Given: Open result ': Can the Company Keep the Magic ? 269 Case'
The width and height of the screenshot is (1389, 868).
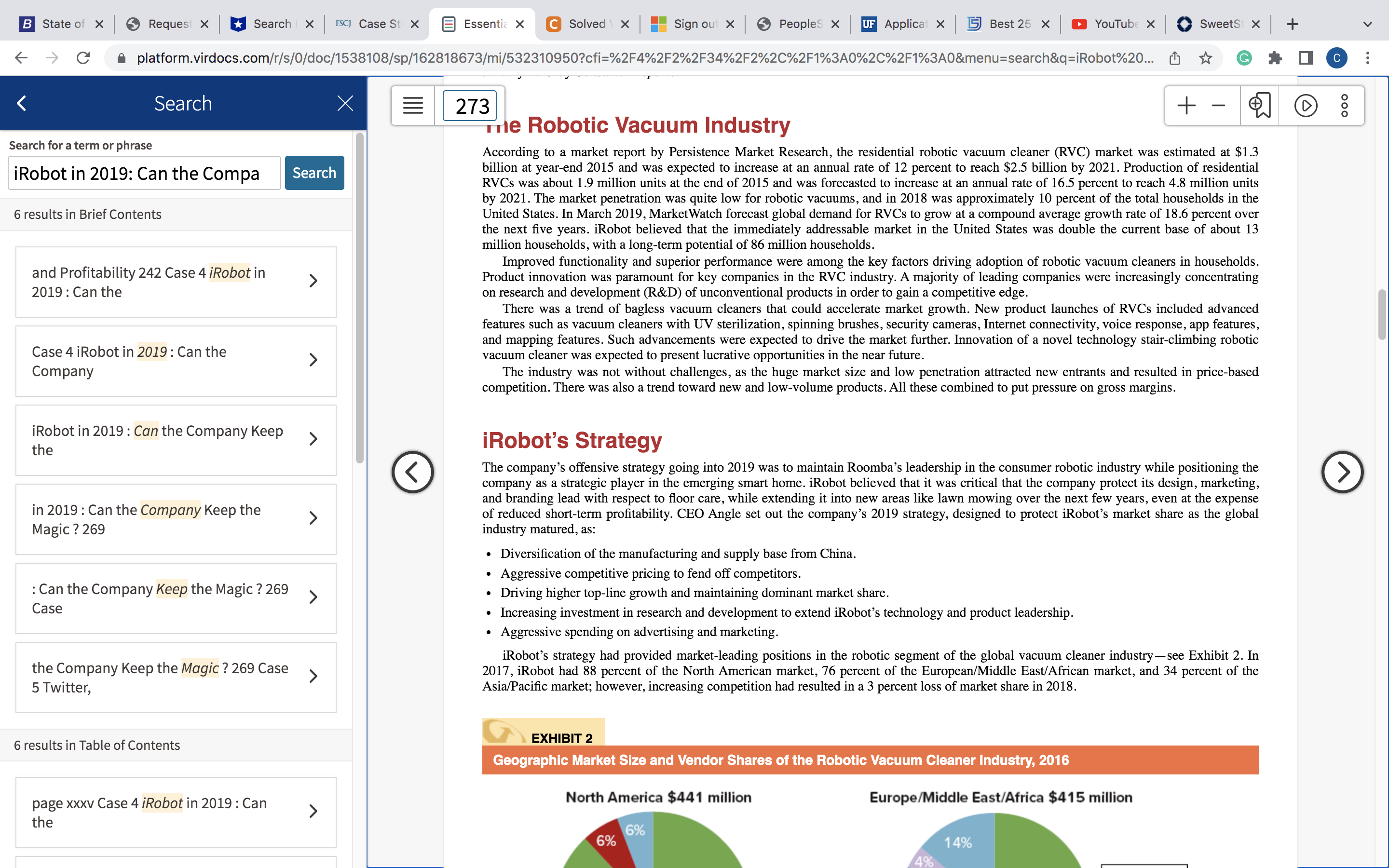Looking at the screenshot, I should click(176, 598).
